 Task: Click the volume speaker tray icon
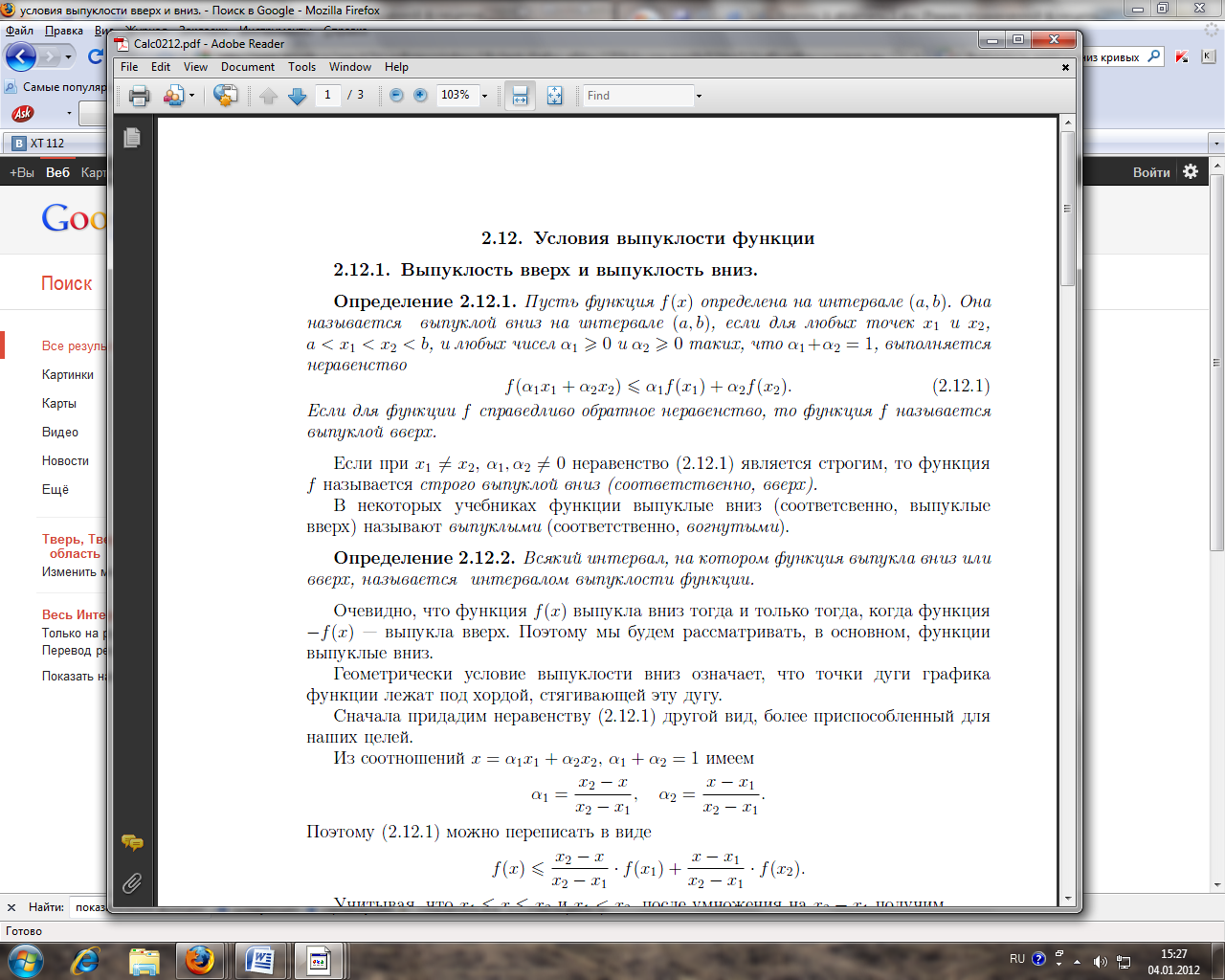coord(1100,962)
